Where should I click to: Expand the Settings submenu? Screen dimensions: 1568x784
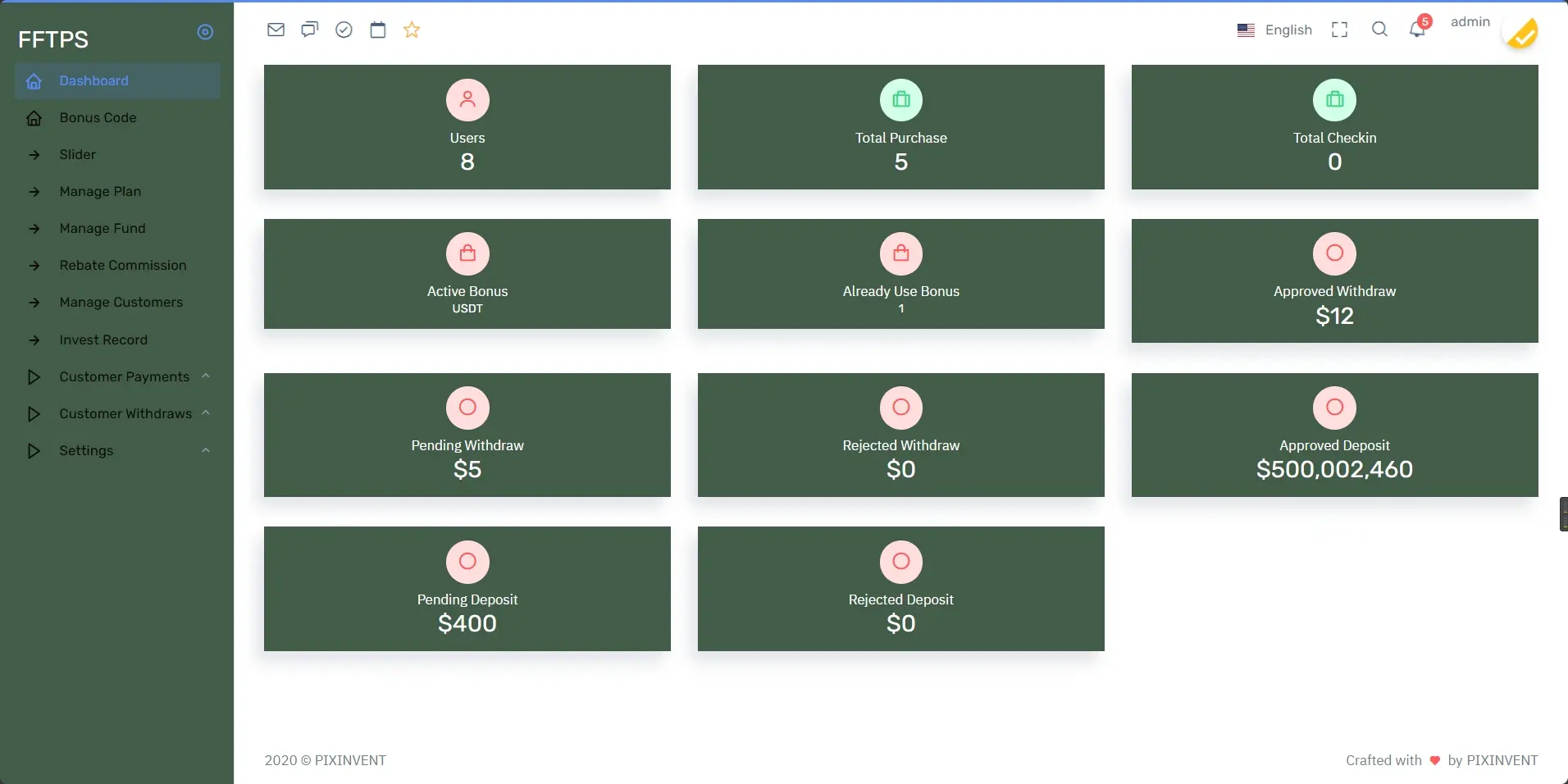tap(86, 451)
